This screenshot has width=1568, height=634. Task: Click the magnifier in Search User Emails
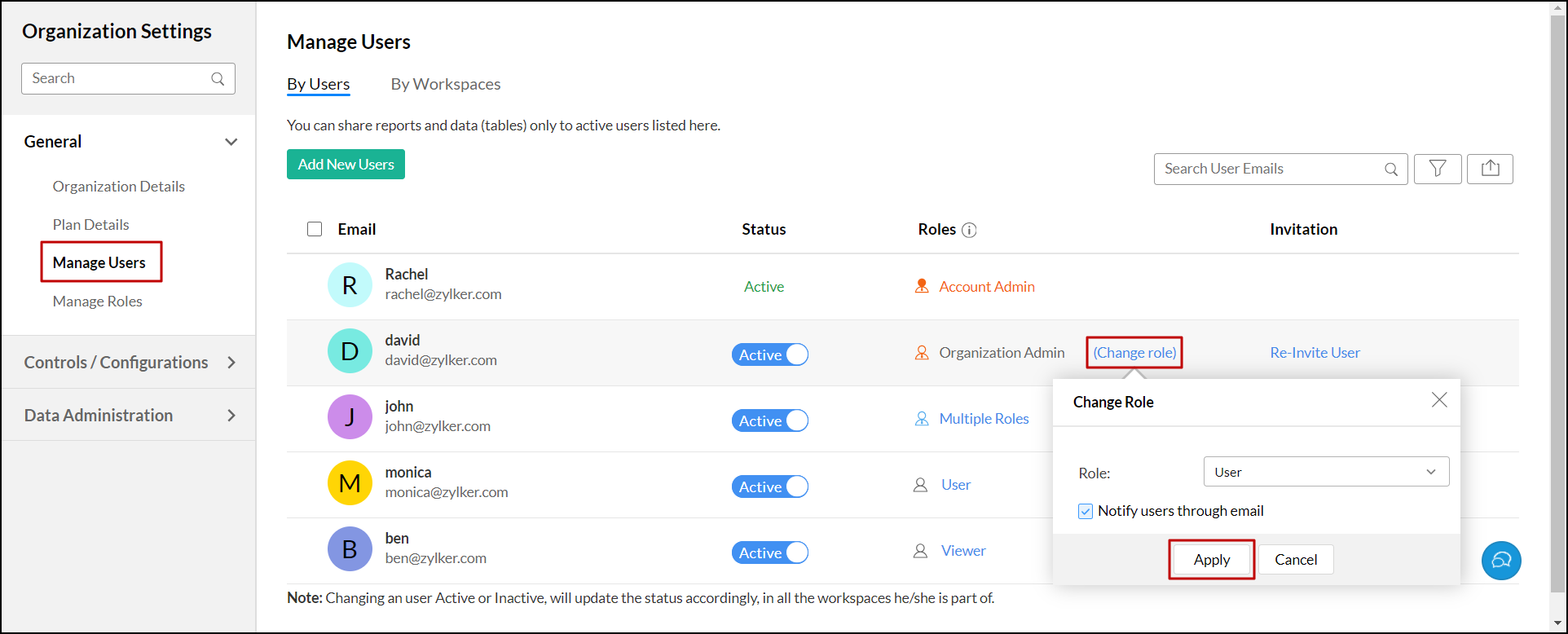pyautogui.click(x=1391, y=170)
